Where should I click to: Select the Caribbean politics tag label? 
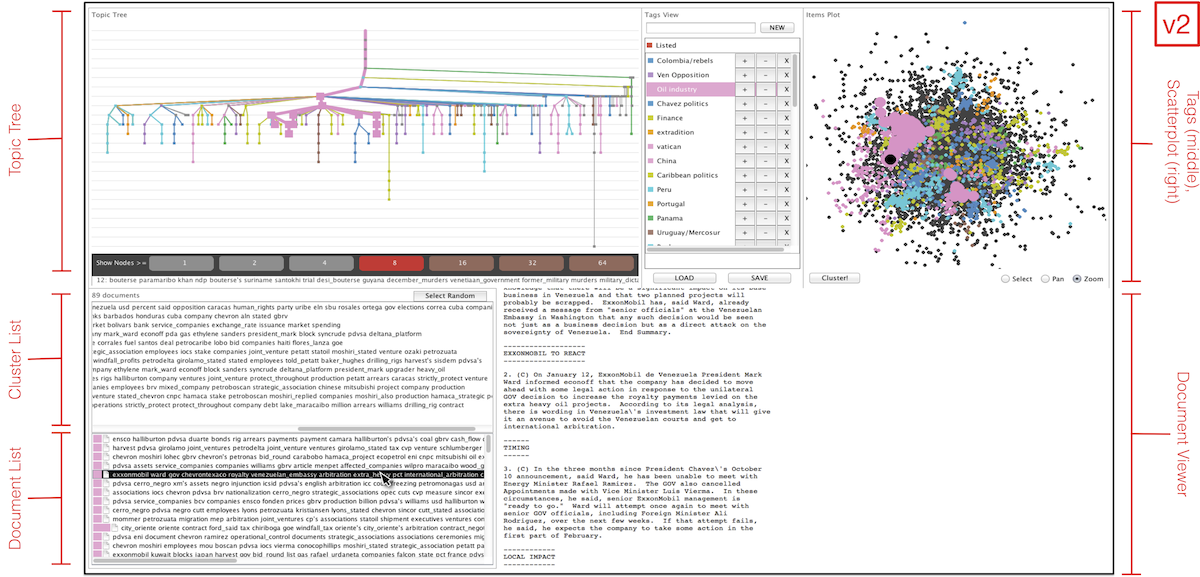coord(687,176)
